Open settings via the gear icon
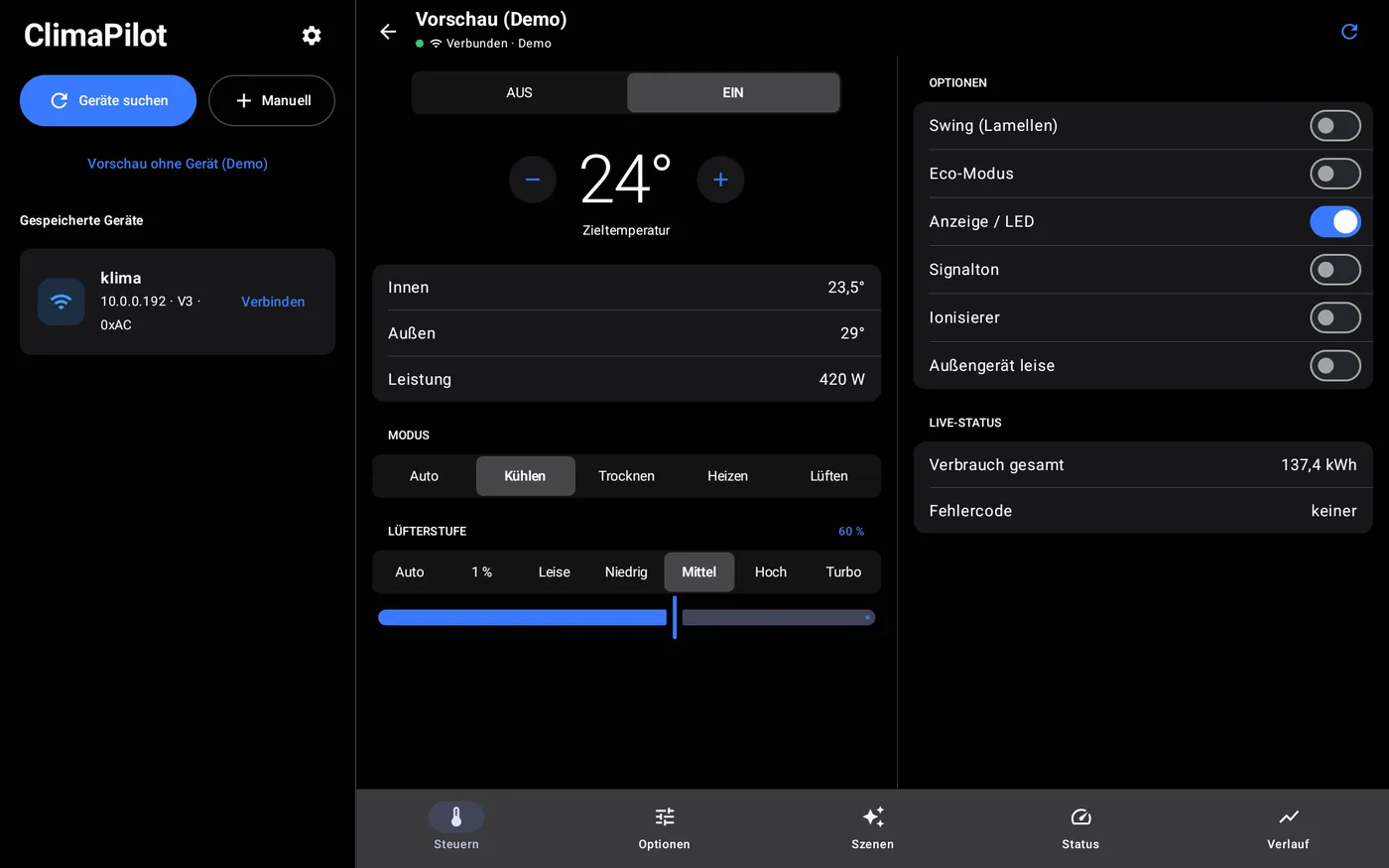The width and height of the screenshot is (1389, 868). point(312,36)
